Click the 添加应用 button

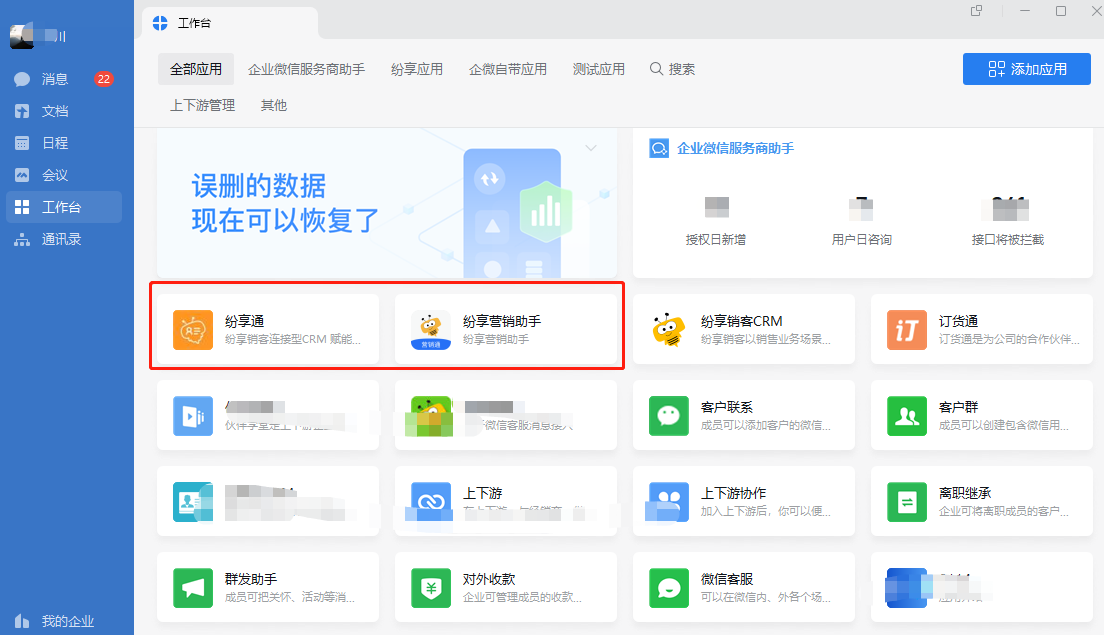pyautogui.click(x=1027, y=69)
